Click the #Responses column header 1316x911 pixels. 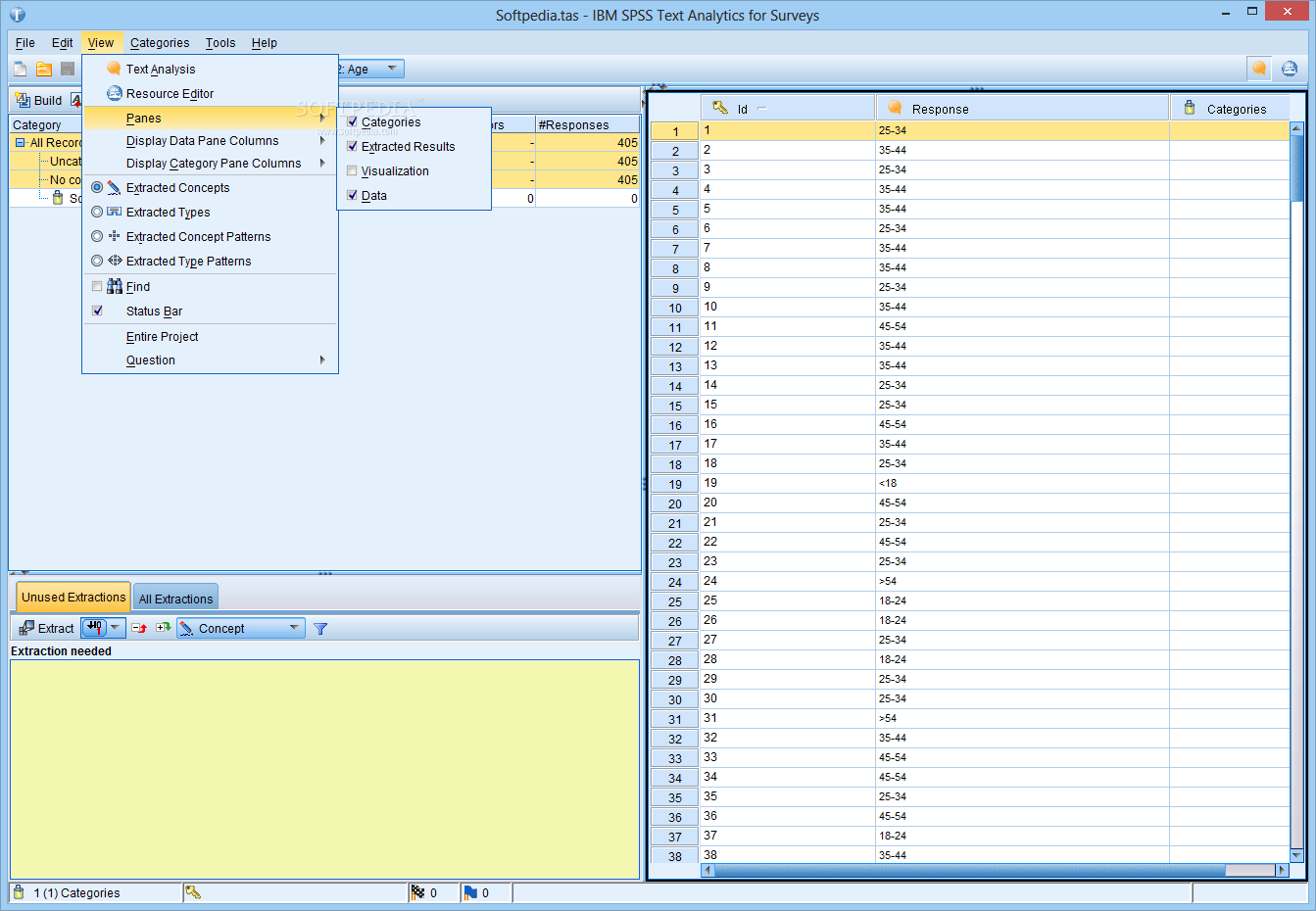[586, 124]
